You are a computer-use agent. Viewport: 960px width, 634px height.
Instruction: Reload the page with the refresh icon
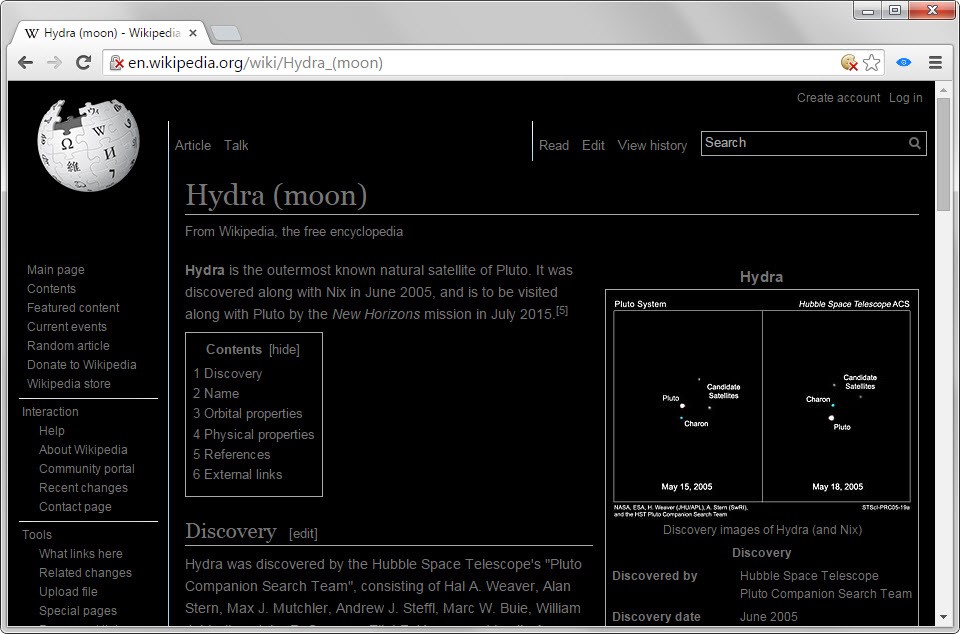(83, 62)
